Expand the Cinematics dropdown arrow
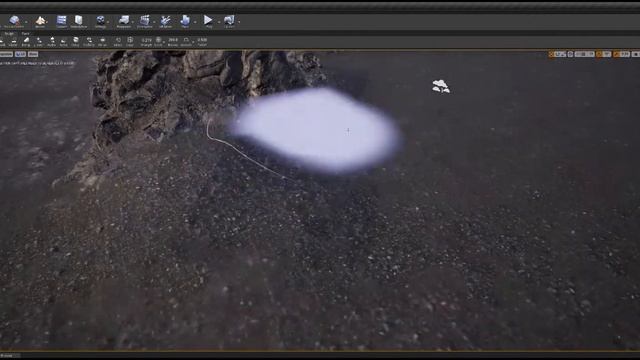640x360 pixels. pos(155,22)
